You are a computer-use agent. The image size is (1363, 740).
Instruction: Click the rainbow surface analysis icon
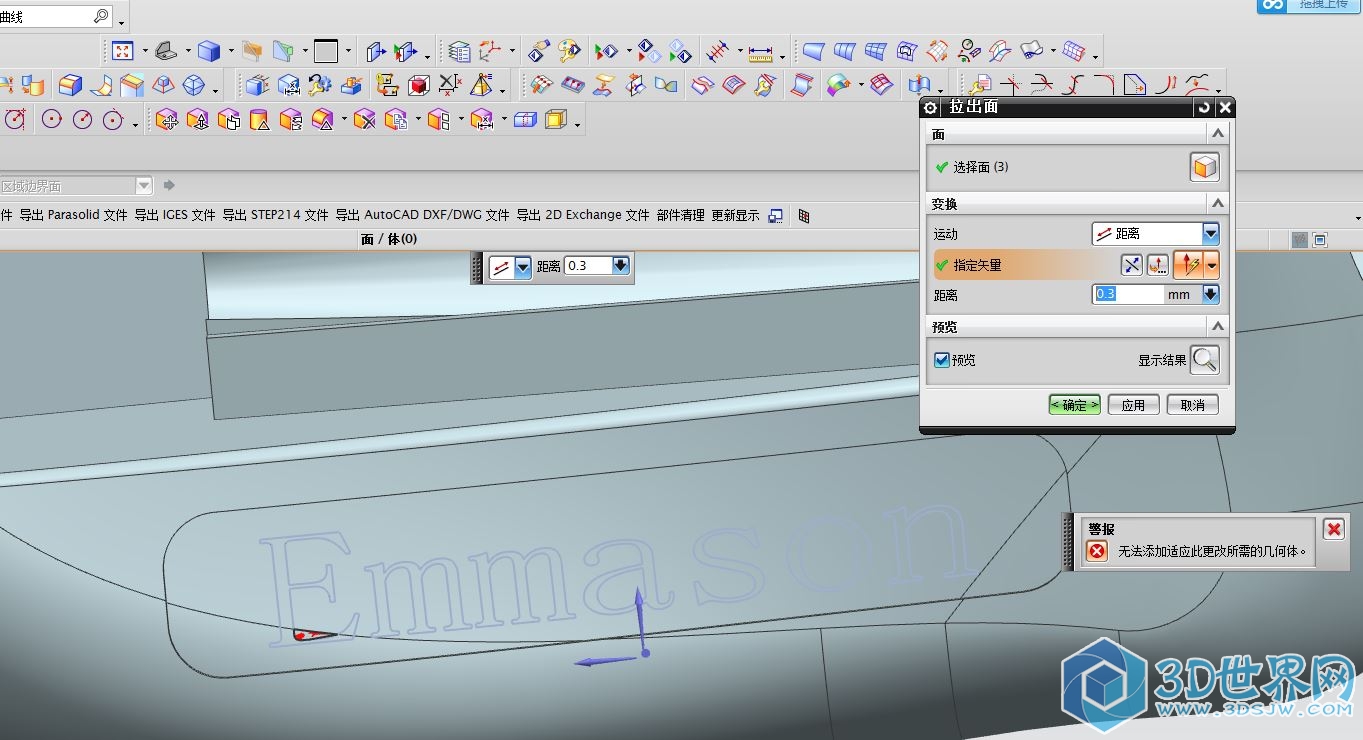[838, 85]
